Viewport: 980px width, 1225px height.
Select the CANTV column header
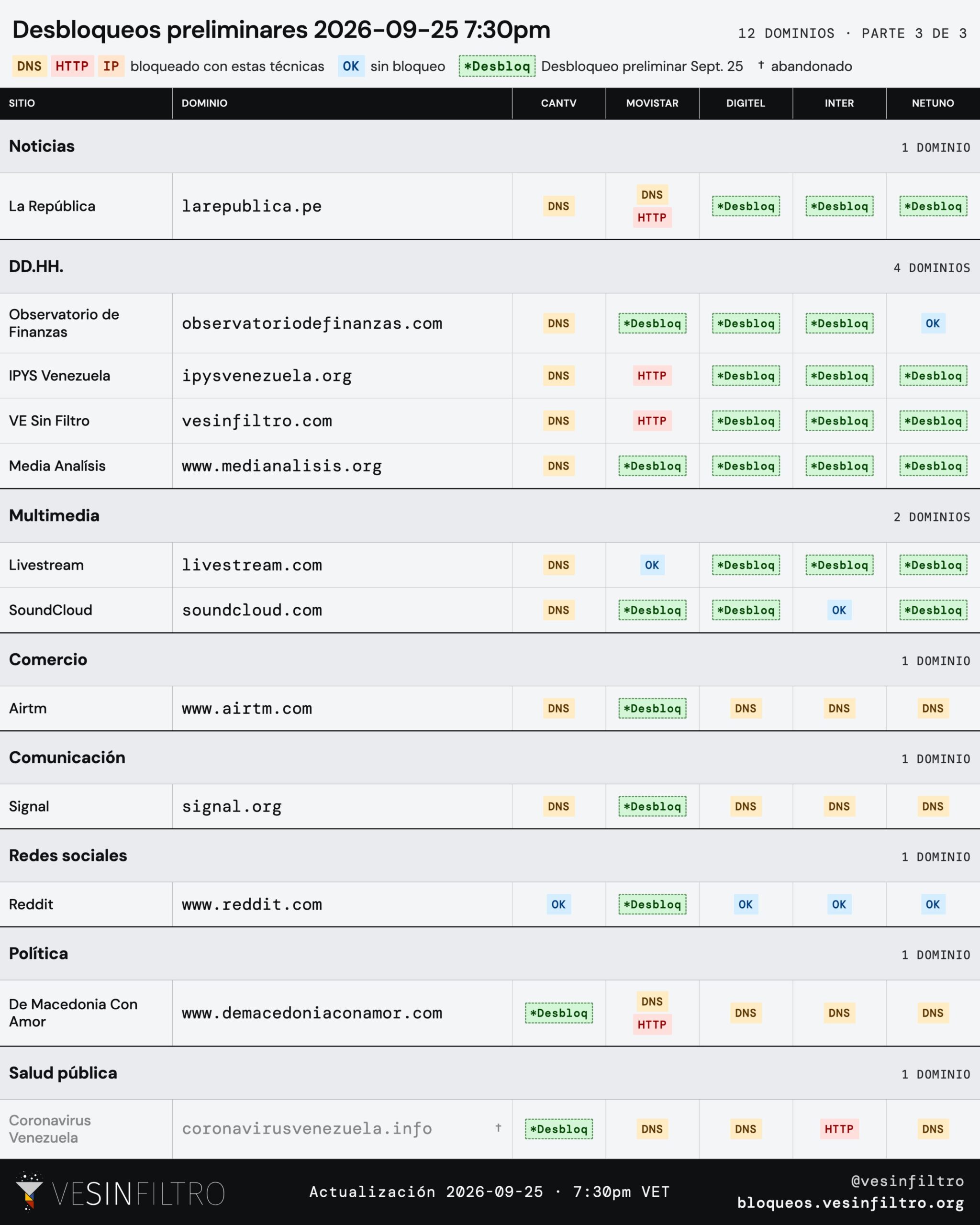coord(558,103)
